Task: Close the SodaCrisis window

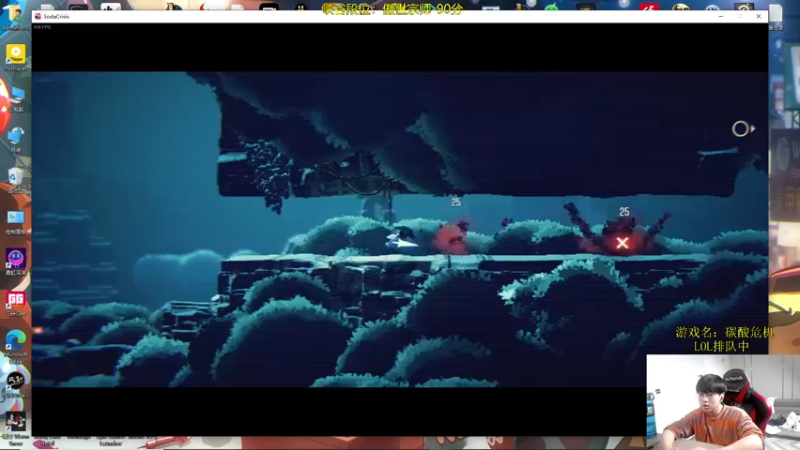Action: click(x=759, y=16)
